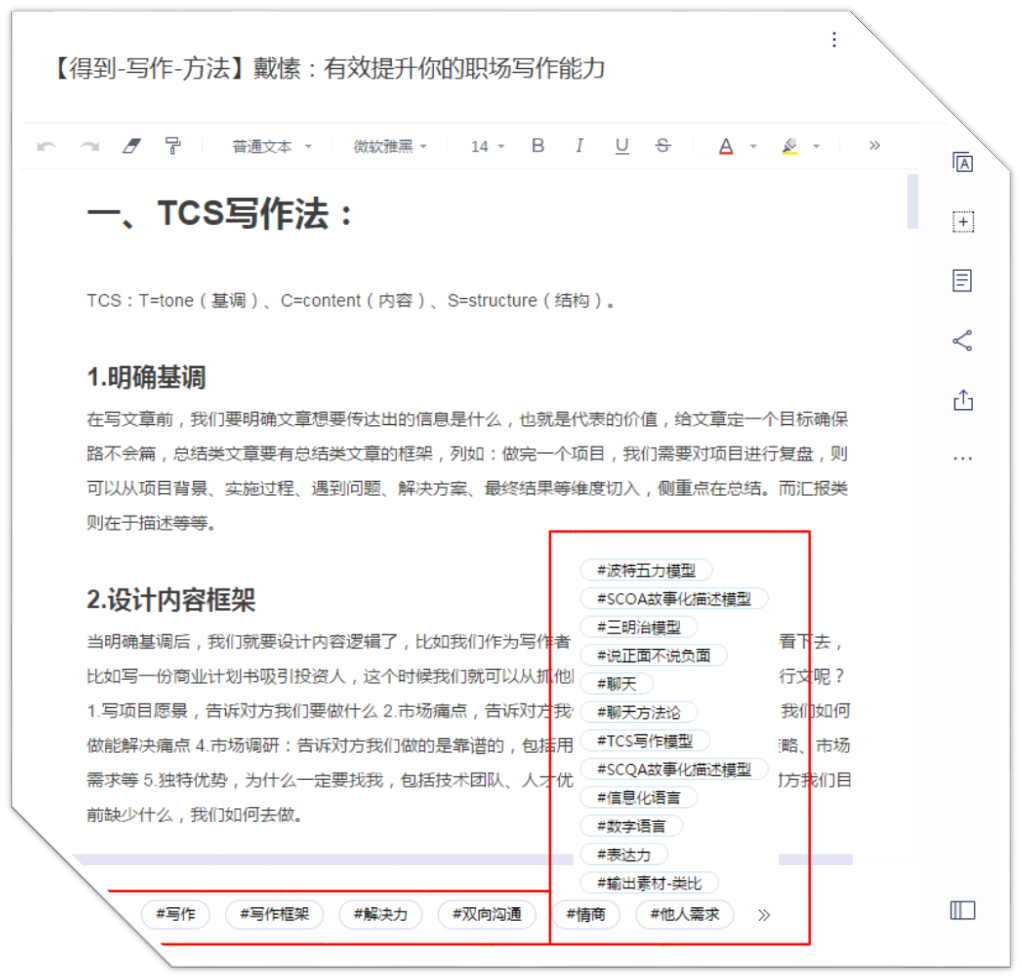Click the redo arrow icon
Screen dimensions: 1022x979
[x=90, y=146]
